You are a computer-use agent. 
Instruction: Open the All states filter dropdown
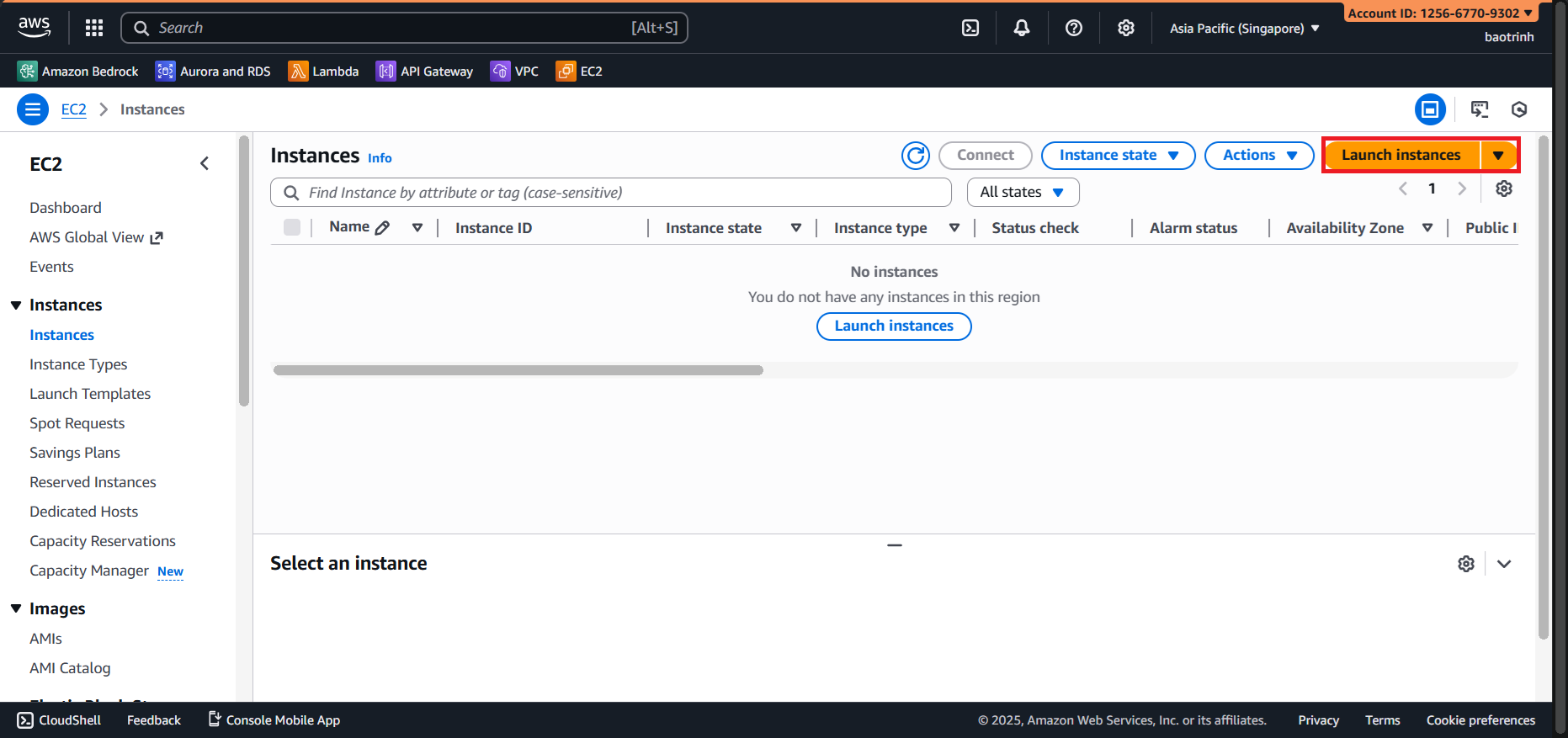[x=1023, y=192]
